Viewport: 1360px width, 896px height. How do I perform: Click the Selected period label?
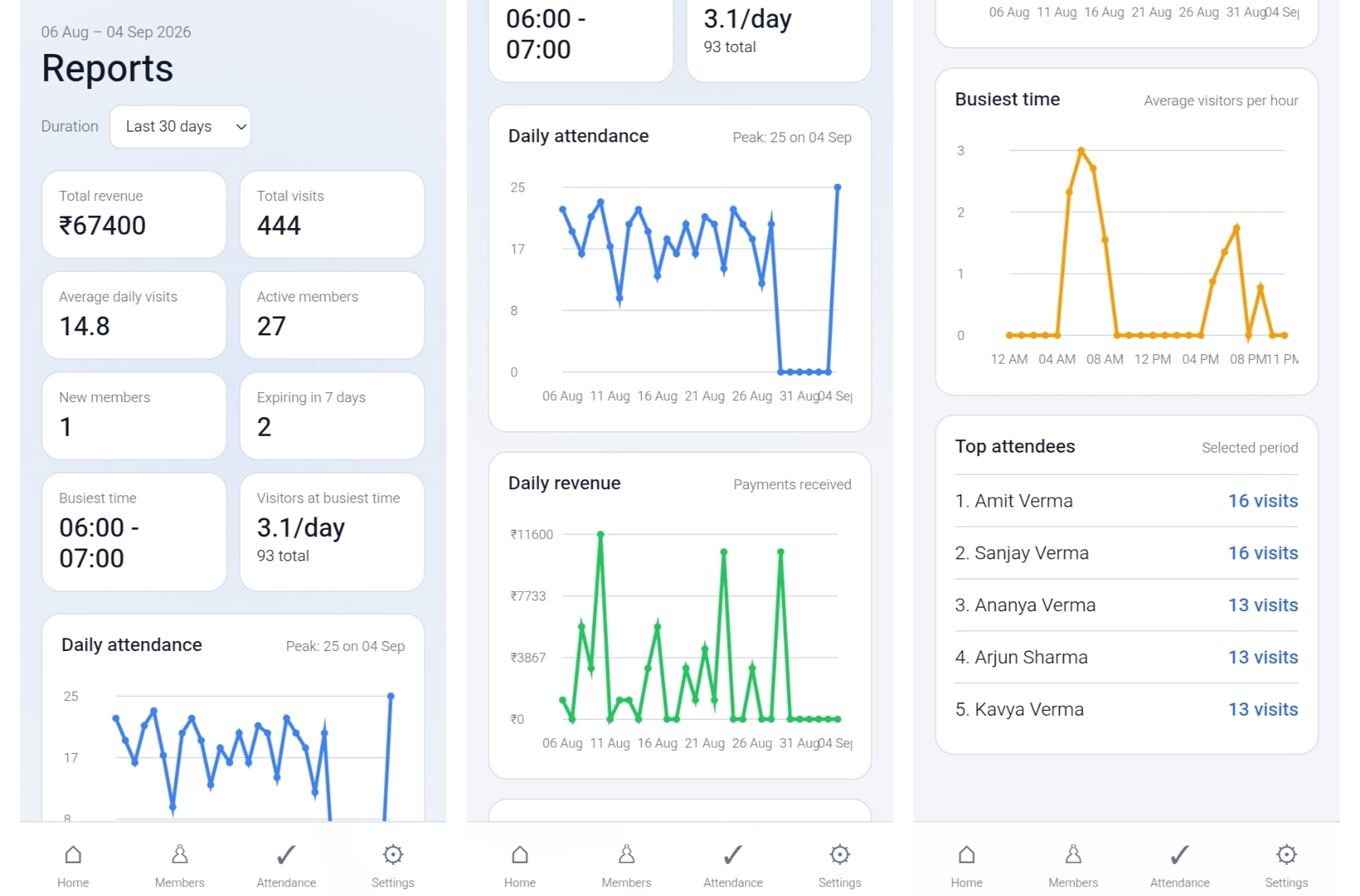point(1249,447)
